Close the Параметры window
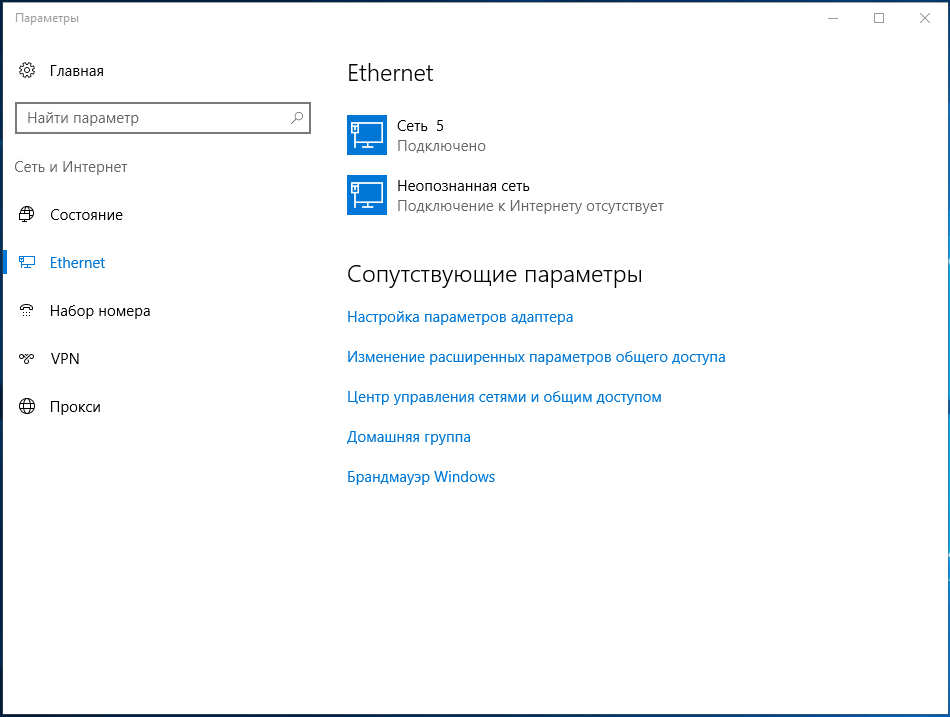Viewport: 950px width, 717px height. tap(925, 18)
